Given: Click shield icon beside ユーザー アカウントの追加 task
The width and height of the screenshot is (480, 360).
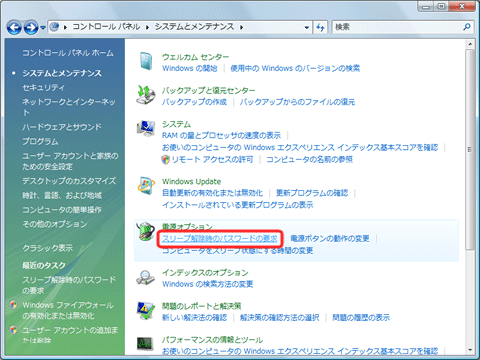Looking at the screenshot, I should pos(13,330).
